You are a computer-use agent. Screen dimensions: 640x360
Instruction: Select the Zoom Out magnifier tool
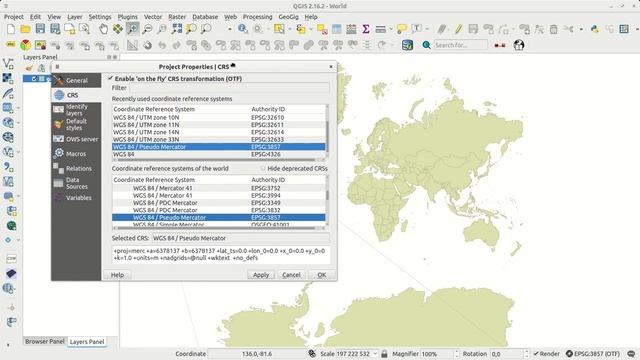coord(147,29)
